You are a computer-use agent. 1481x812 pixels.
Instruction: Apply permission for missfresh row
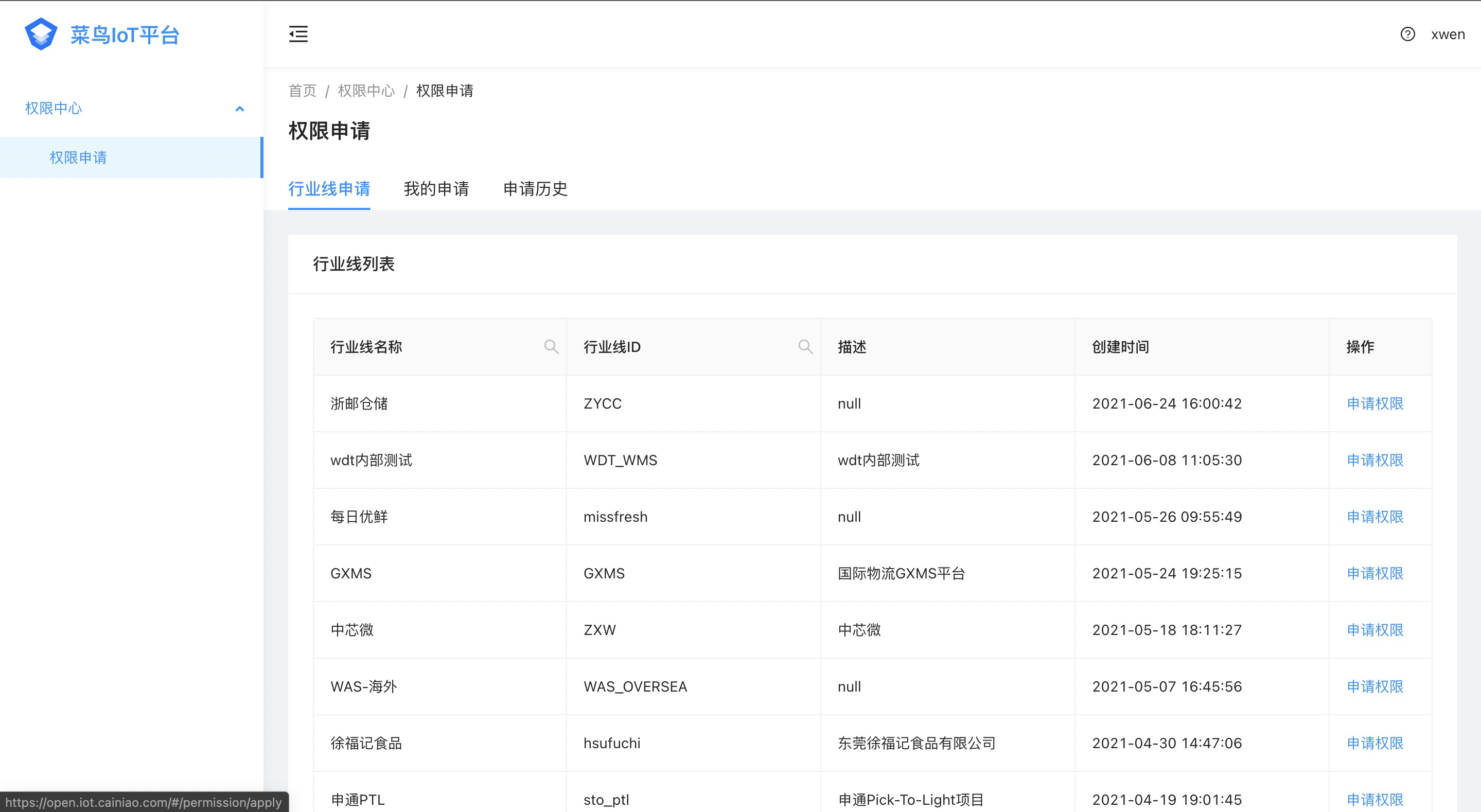click(1374, 517)
